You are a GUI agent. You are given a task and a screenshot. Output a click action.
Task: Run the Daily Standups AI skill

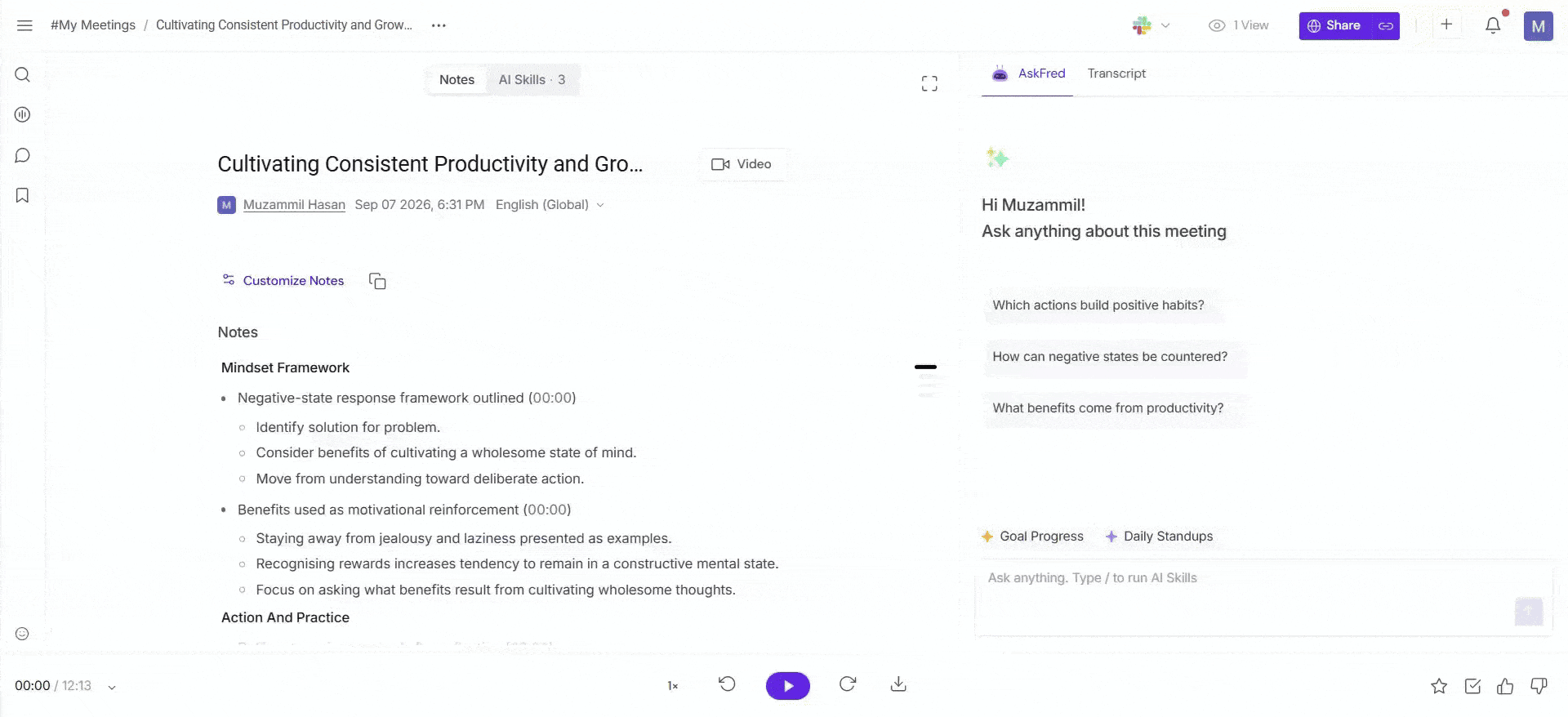1159,537
